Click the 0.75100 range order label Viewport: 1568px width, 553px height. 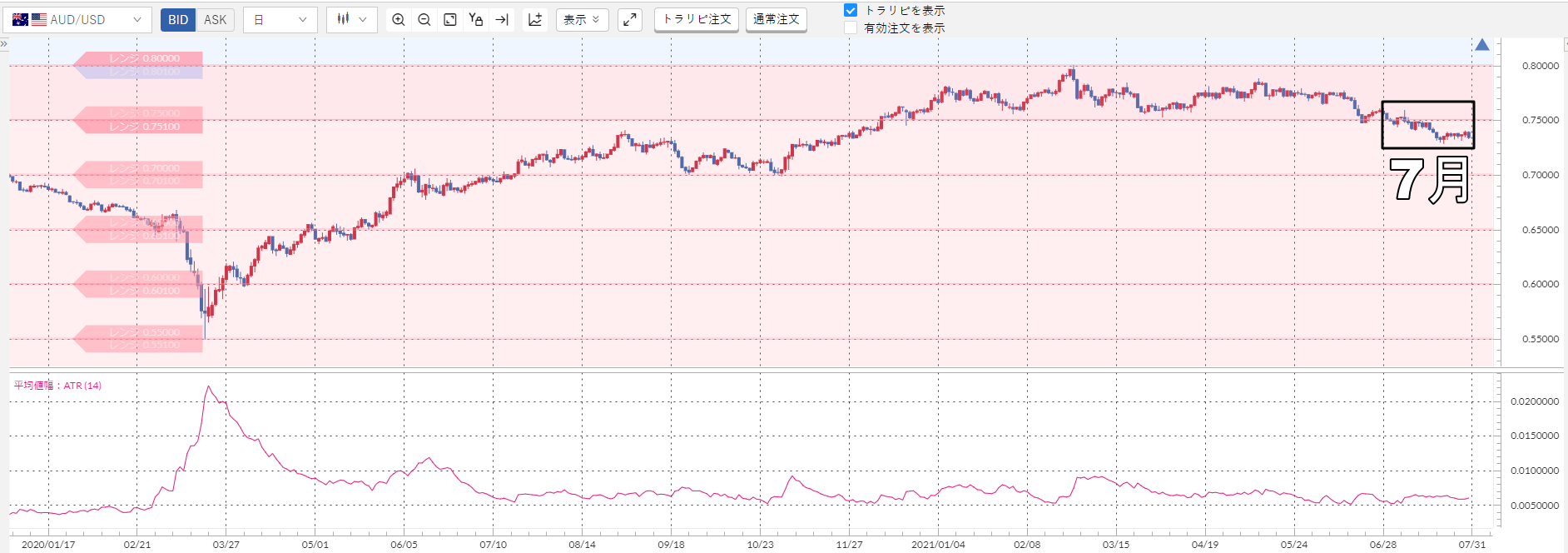pyautogui.click(x=139, y=127)
